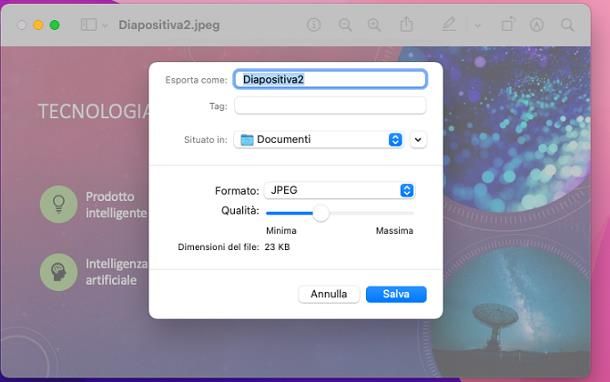Click the Salva button
The image size is (610, 382).
click(x=396, y=294)
